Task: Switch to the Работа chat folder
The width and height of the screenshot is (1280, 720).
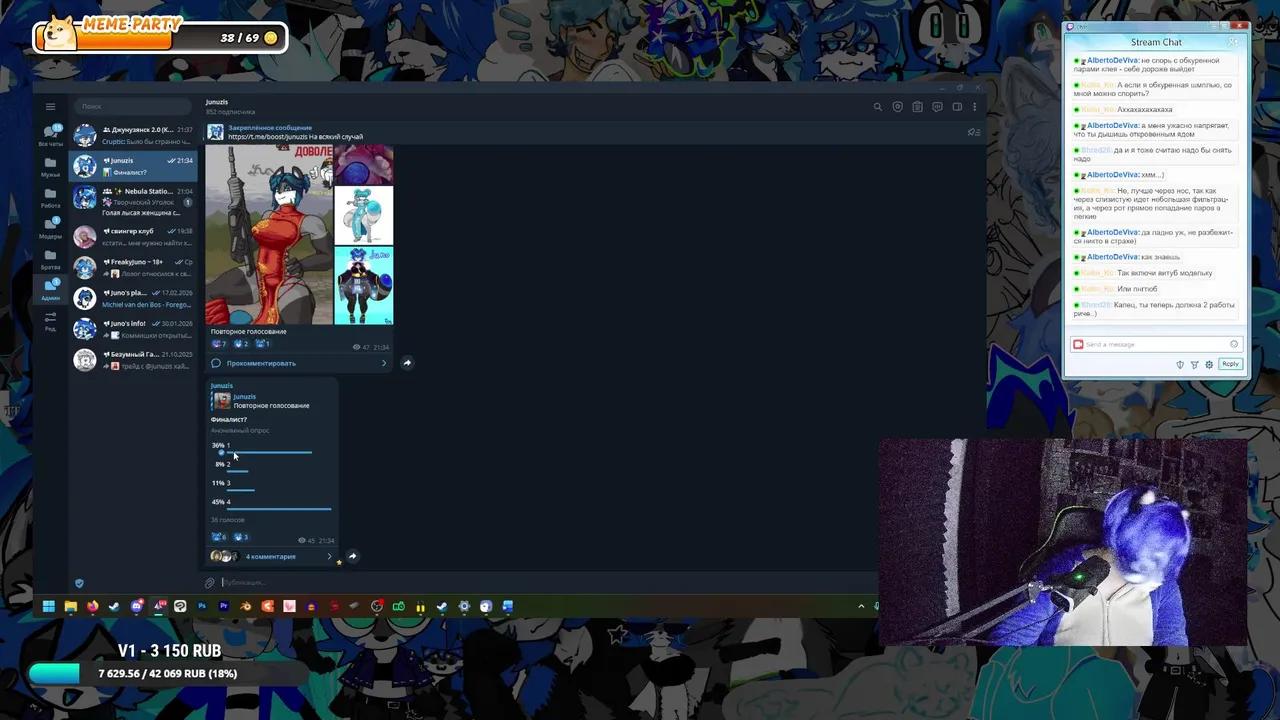Action: point(50,197)
